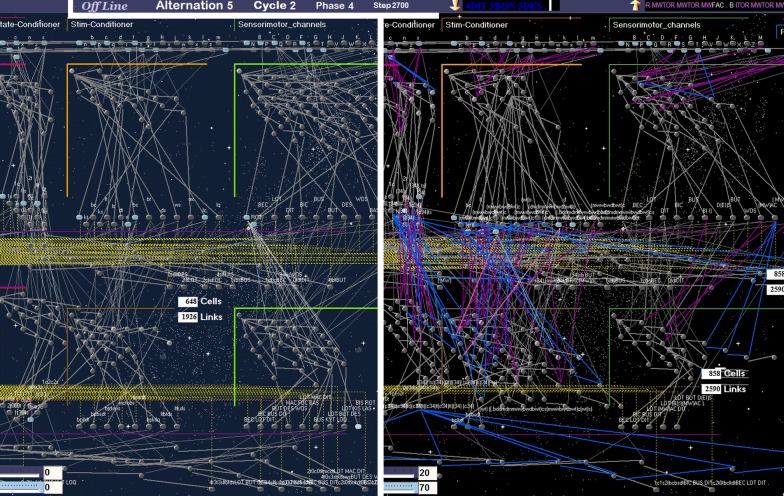Click the 648 Cells value box
The width and height of the screenshot is (784, 496).
[x=188, y=302]
